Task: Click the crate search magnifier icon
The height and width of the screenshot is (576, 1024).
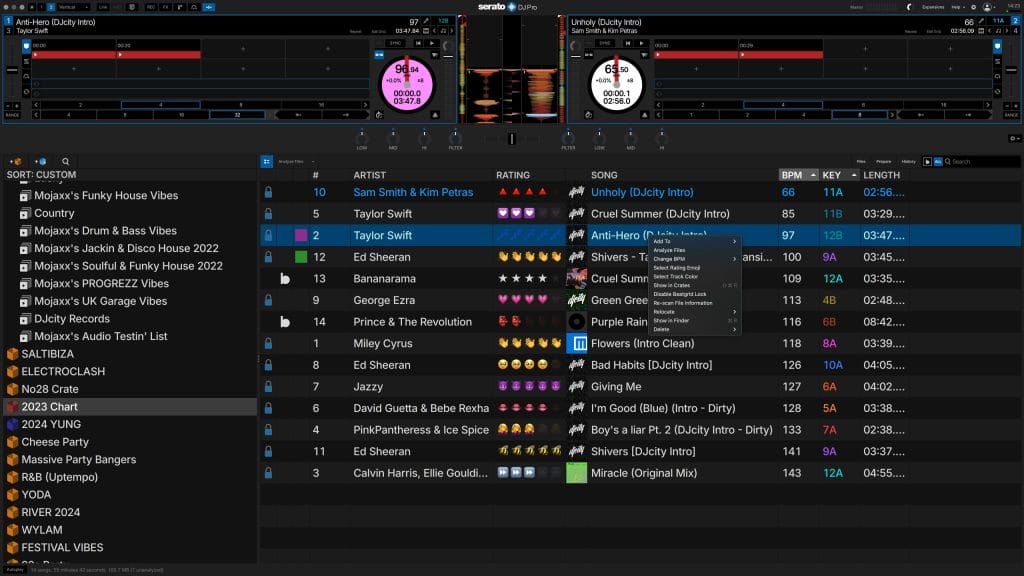Action: coord(66,161)
